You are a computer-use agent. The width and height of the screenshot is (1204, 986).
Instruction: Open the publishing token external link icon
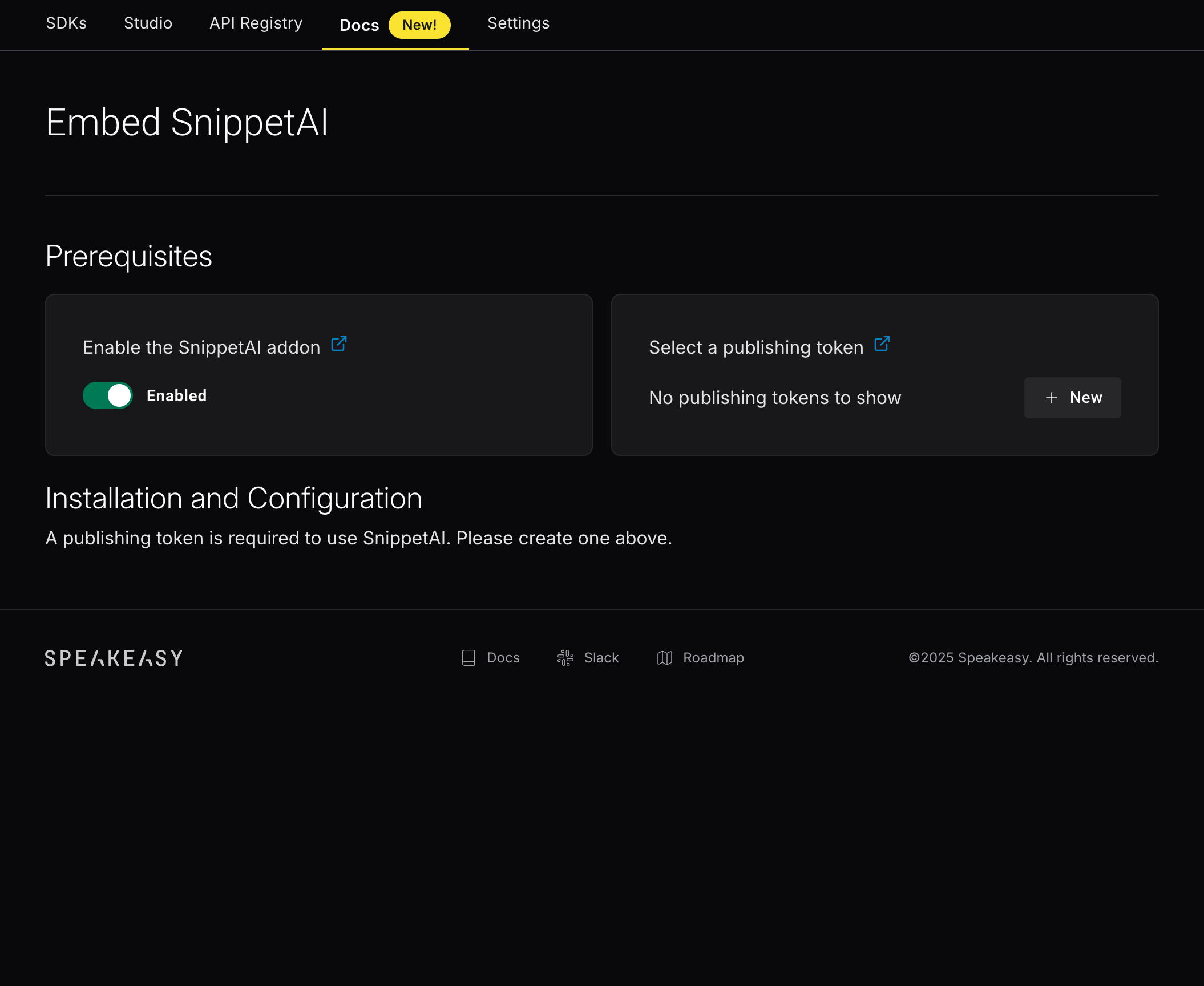[x=882, y=344]
